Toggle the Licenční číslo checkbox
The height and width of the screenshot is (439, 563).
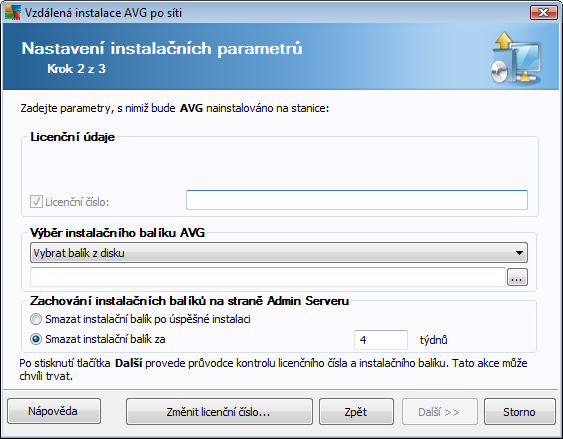click(x=36, y=202)
